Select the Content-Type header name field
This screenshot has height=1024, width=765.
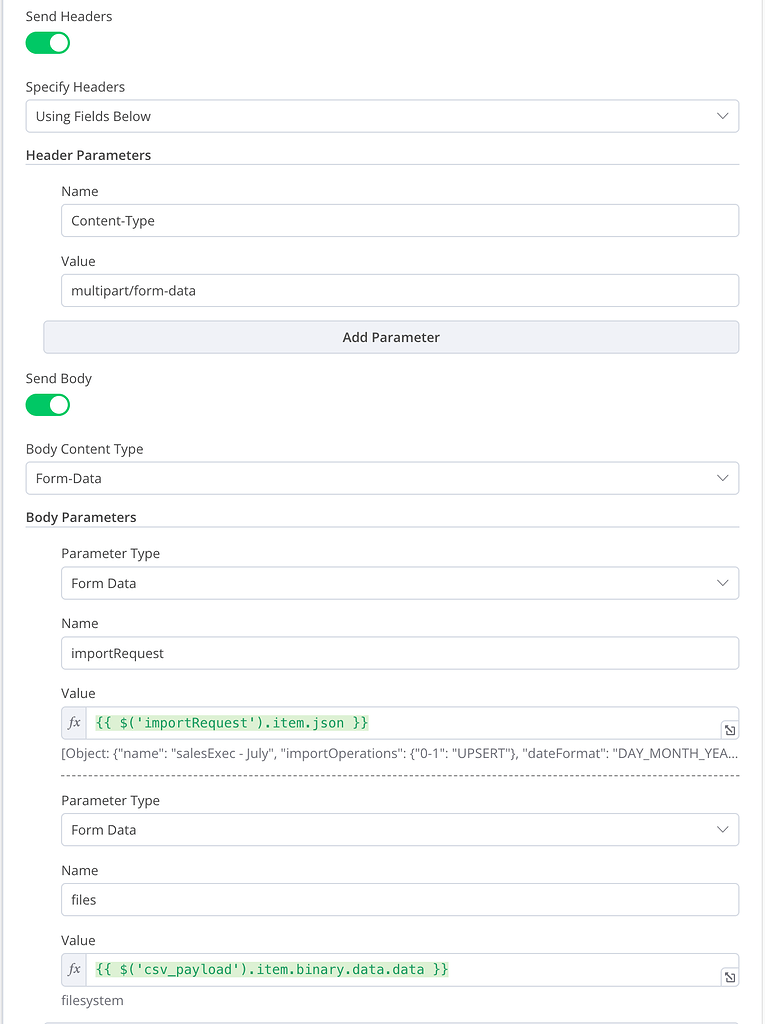point(400,220)
